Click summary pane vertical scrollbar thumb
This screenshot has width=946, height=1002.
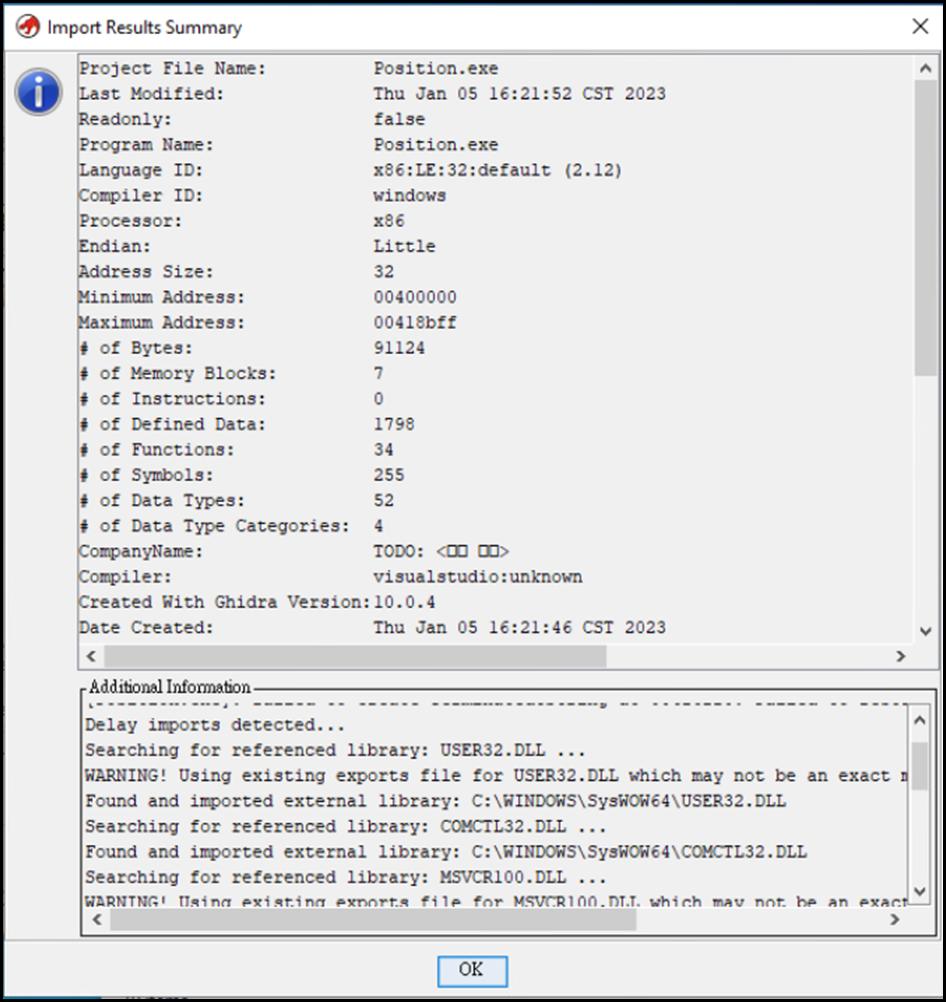point(925,227)
